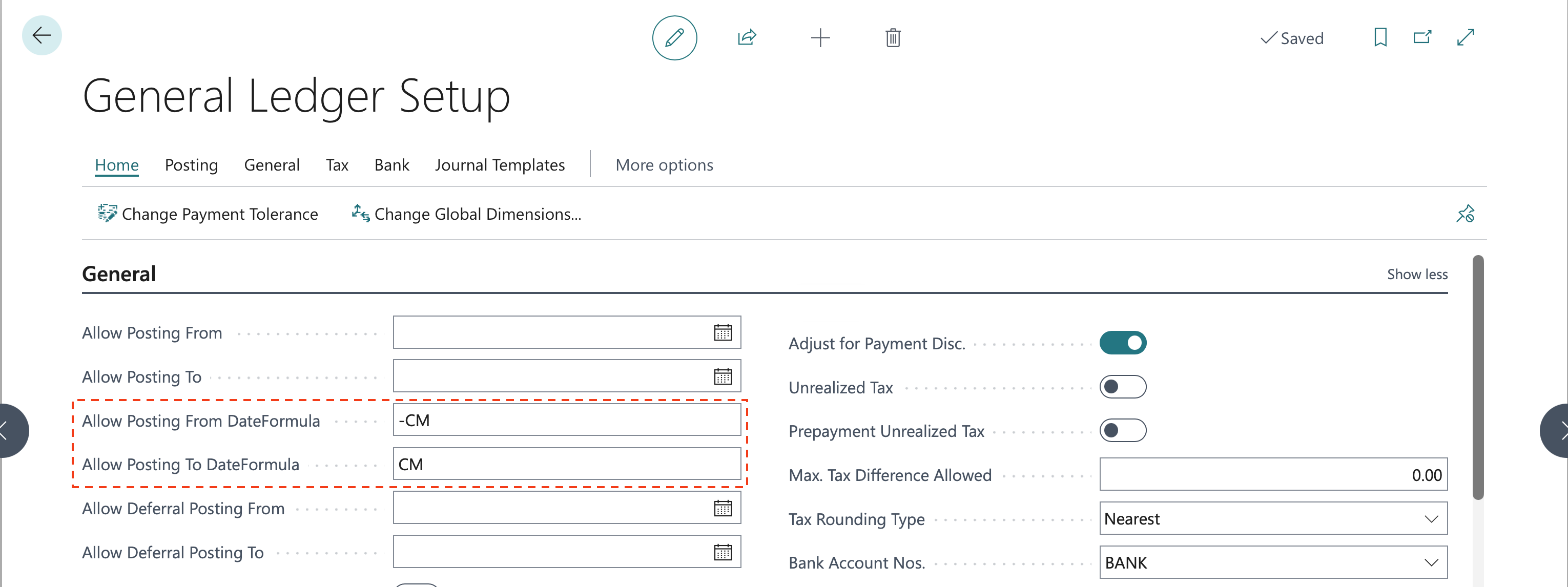Click the back arrow button
Viewport: 1568px width, 587px height.
coord(42,35)
